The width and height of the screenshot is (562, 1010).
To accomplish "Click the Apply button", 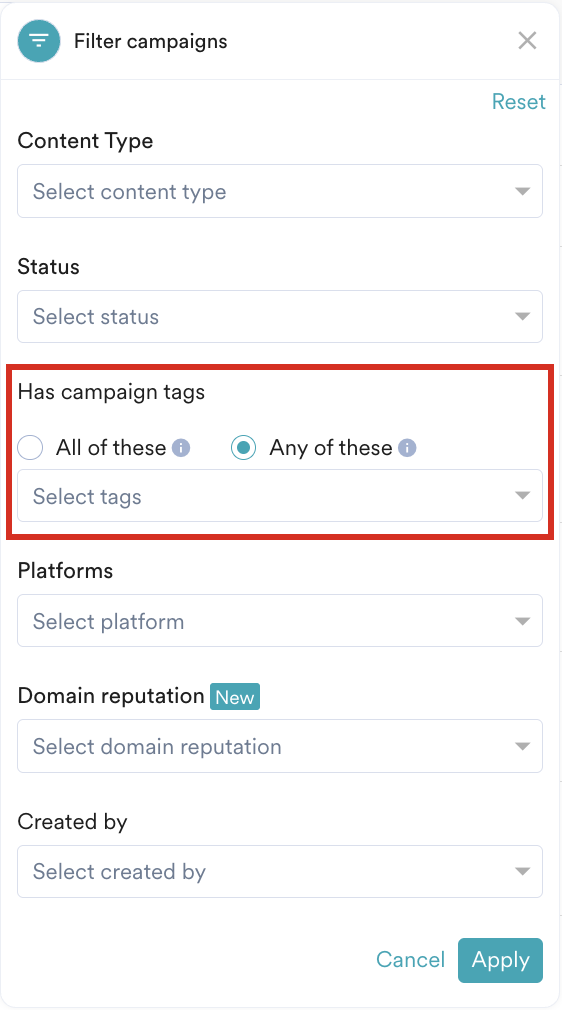I will click(x=501, y=960).
